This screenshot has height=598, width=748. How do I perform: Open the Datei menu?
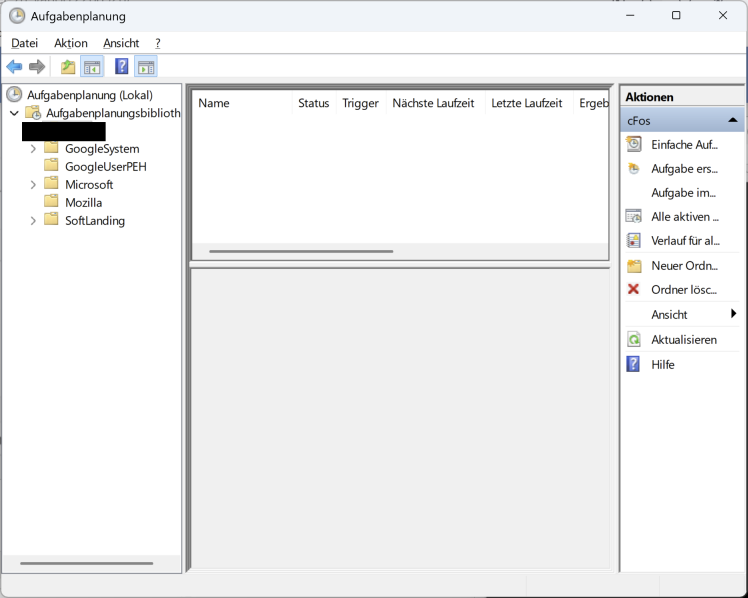pos(24,43)
